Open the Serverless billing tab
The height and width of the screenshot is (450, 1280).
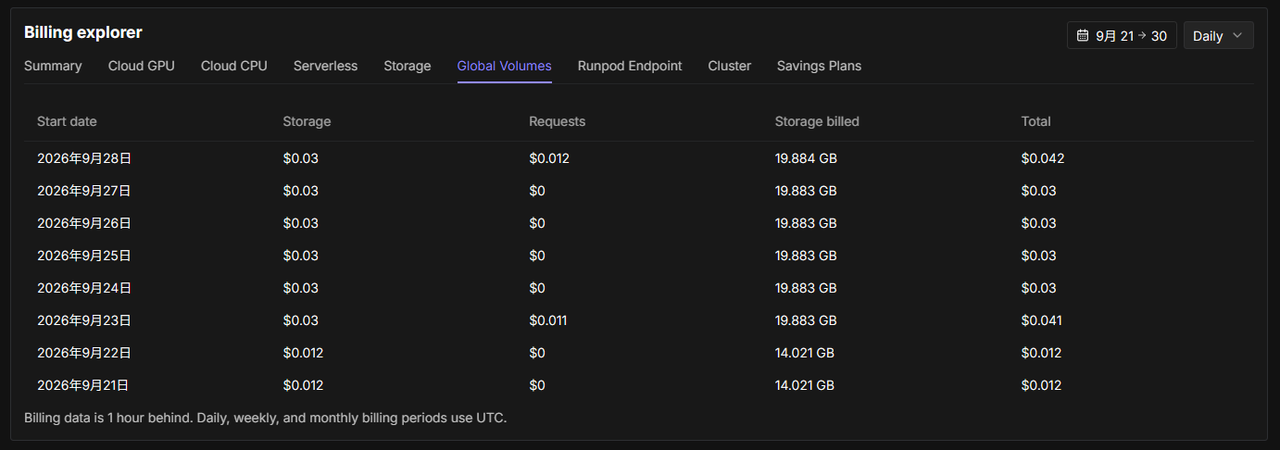[325, 66]
